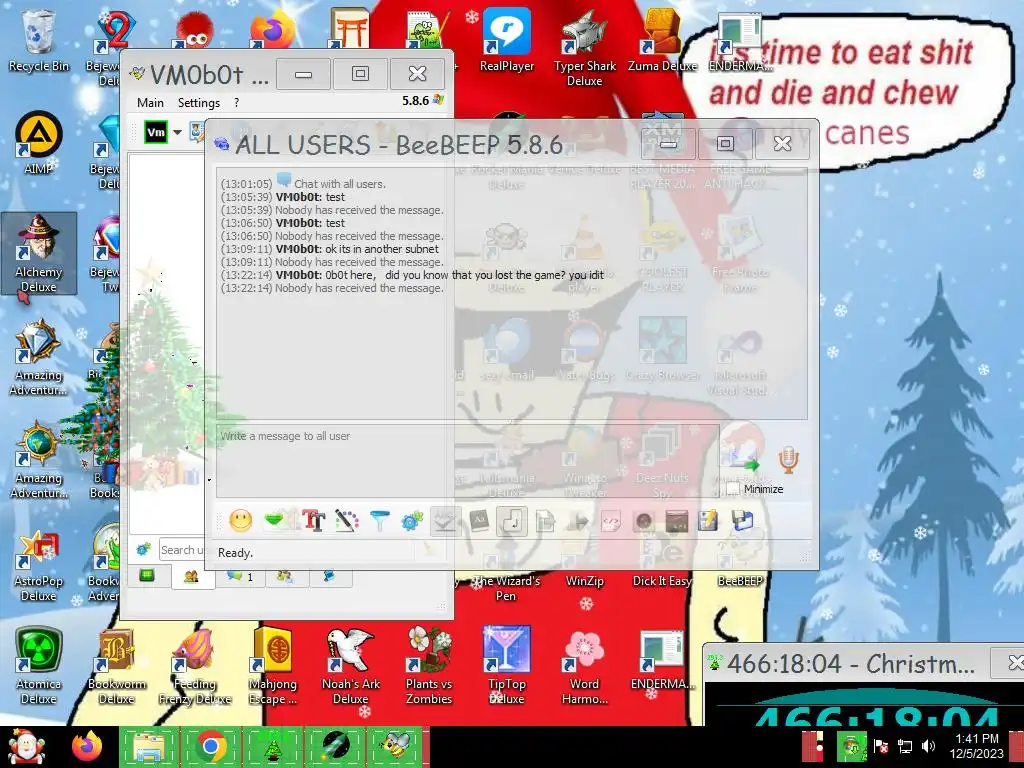The height and width of the screenshot is (768, 1024).
Task: Click the network icon in the system tray
Action: pos(904,746)
